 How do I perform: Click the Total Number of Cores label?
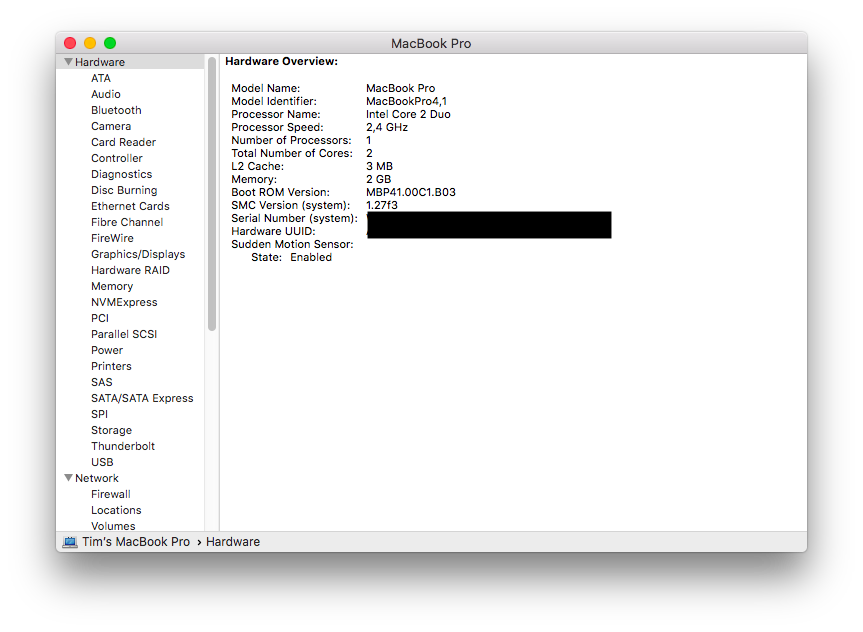pyautogui.click(x=292, y=153)
